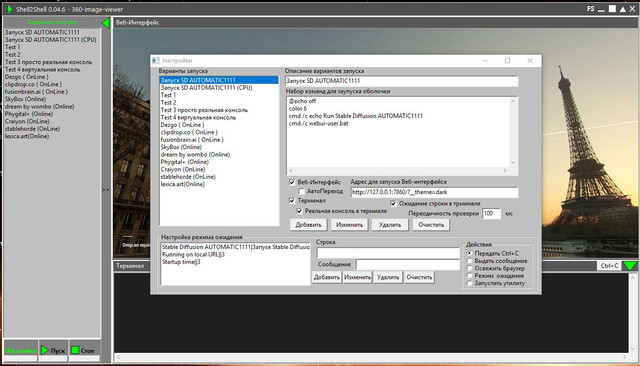Click the Shell2Shell green play logo icon
Image resolution: width=640 pixels, height=366 pixels.
[x=9, y=9]
